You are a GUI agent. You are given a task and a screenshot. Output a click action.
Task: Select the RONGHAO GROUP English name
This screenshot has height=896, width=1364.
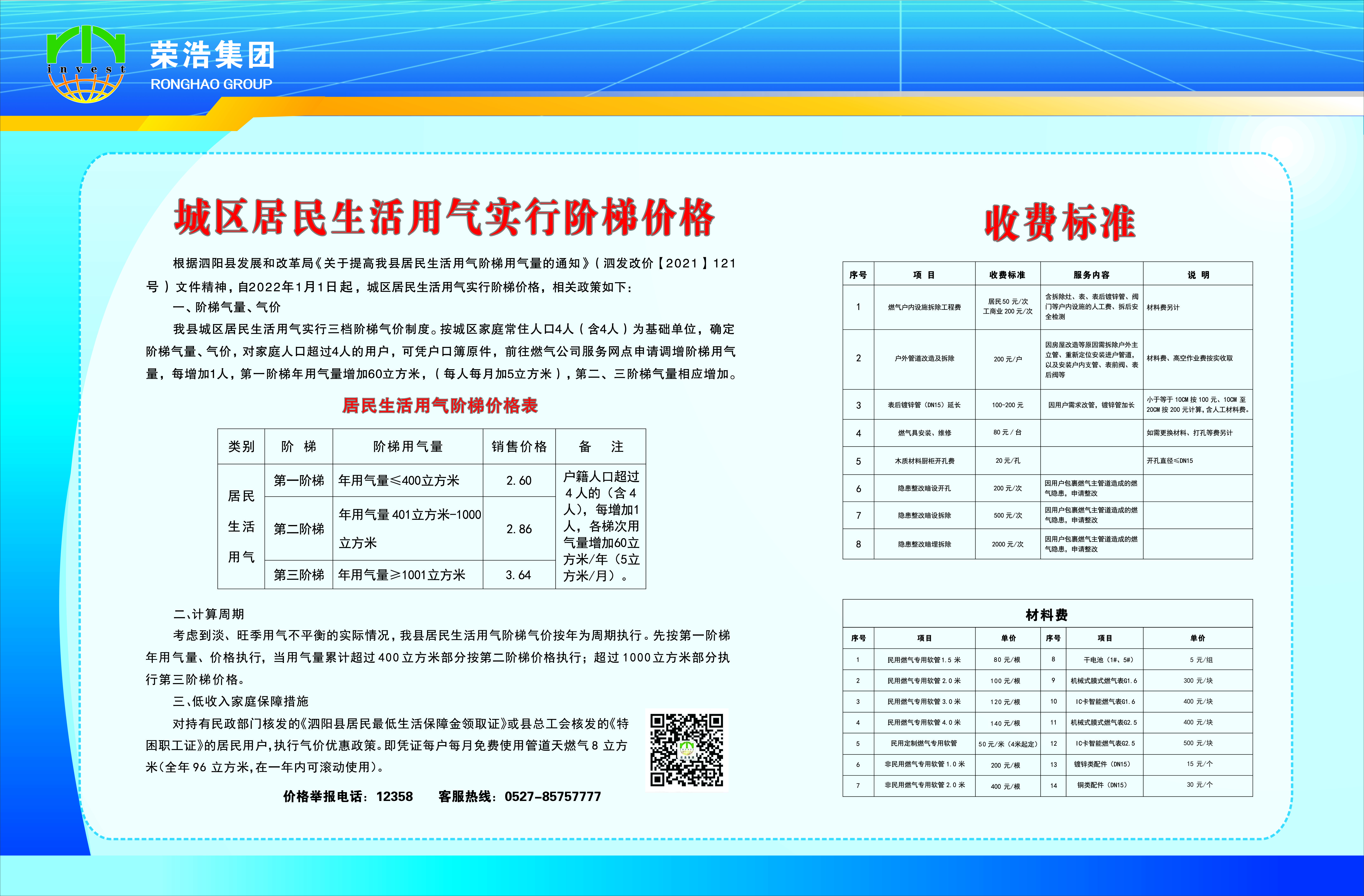[212, 84]
